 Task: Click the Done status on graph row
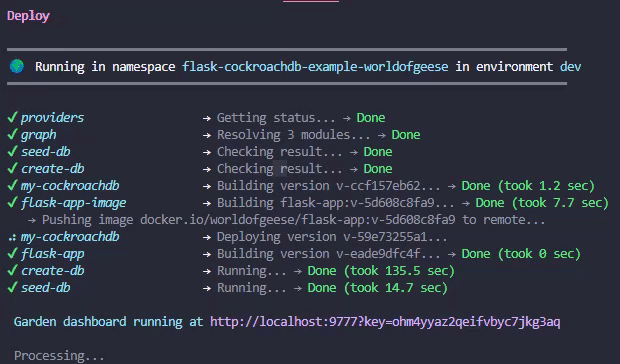click(406, 135)
